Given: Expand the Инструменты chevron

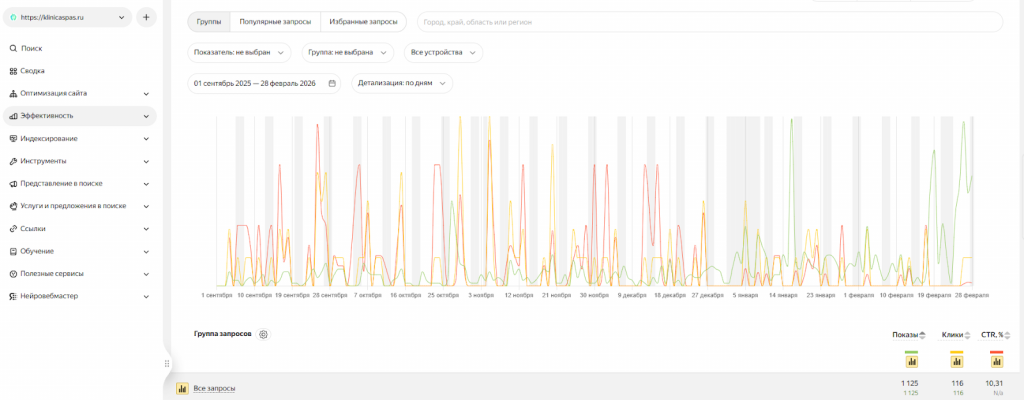Looking at the screenshot, I should [x=146, y=161].
